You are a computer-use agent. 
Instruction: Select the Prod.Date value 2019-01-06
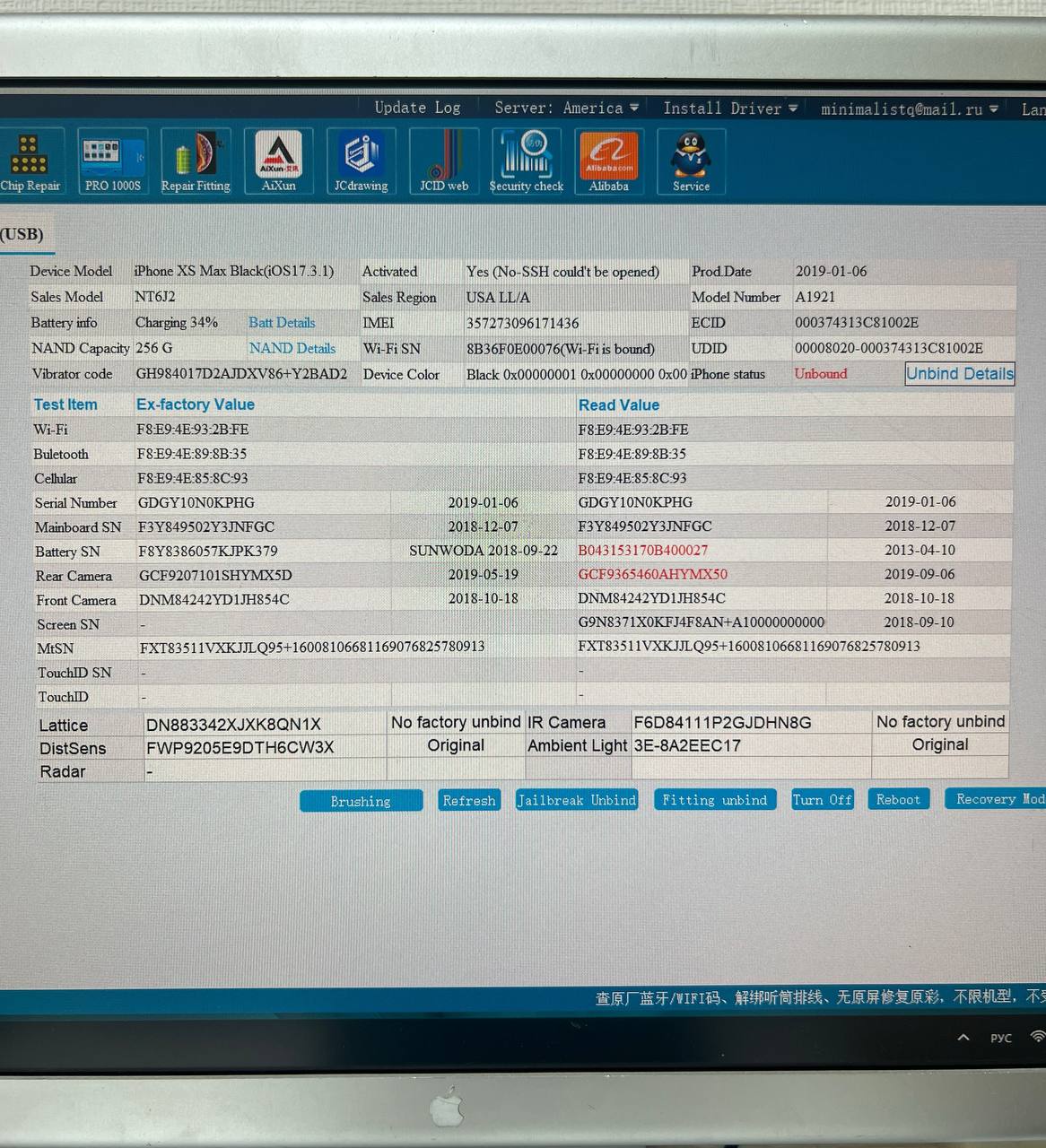(831, 271)
